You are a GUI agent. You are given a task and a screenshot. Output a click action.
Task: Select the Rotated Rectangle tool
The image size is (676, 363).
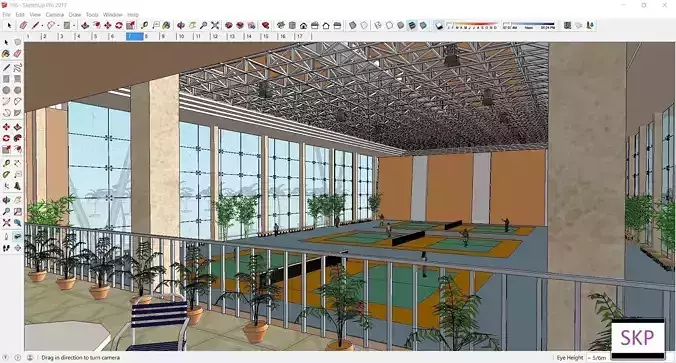[x=17, y=79]
